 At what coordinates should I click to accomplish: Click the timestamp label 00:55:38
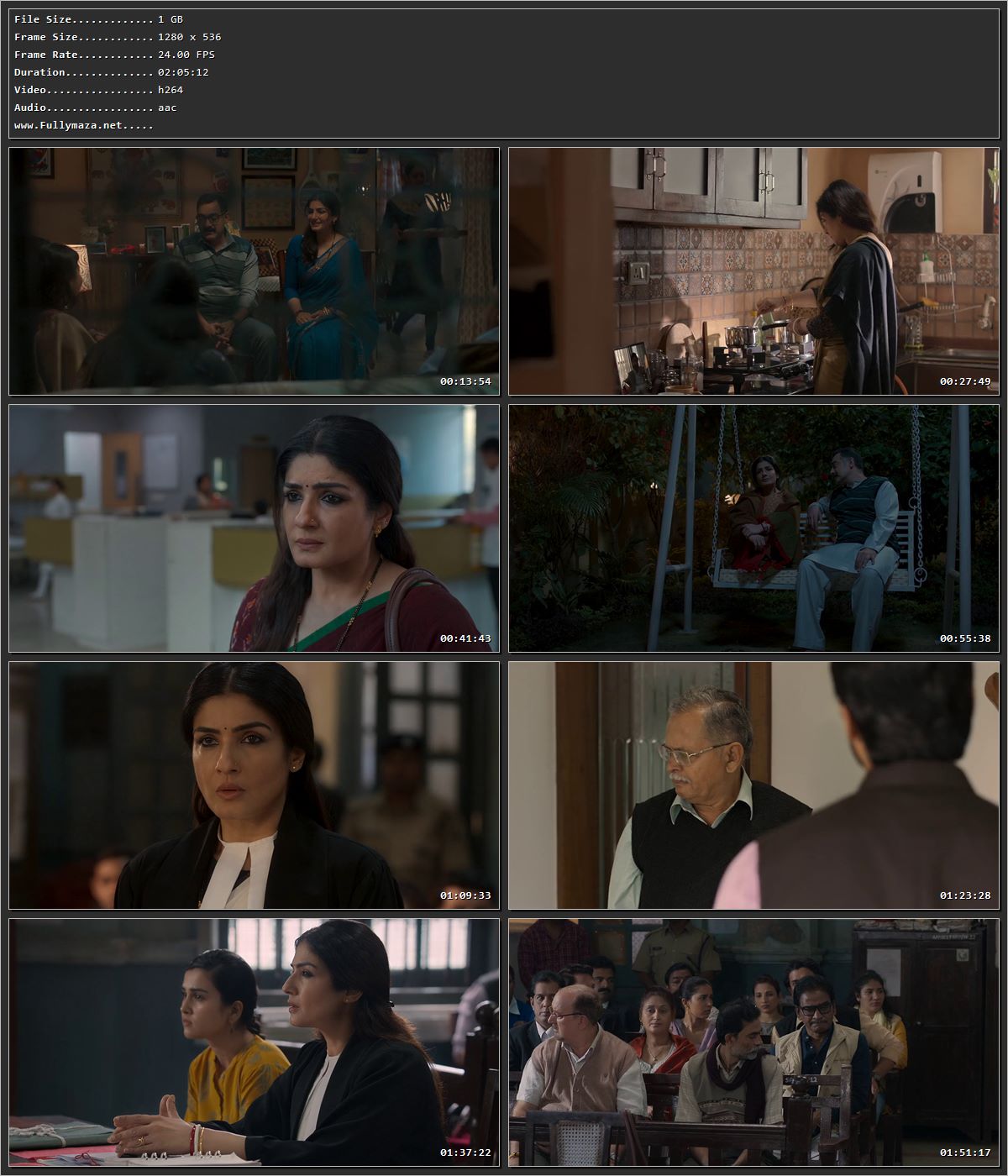tap(965, 638)
